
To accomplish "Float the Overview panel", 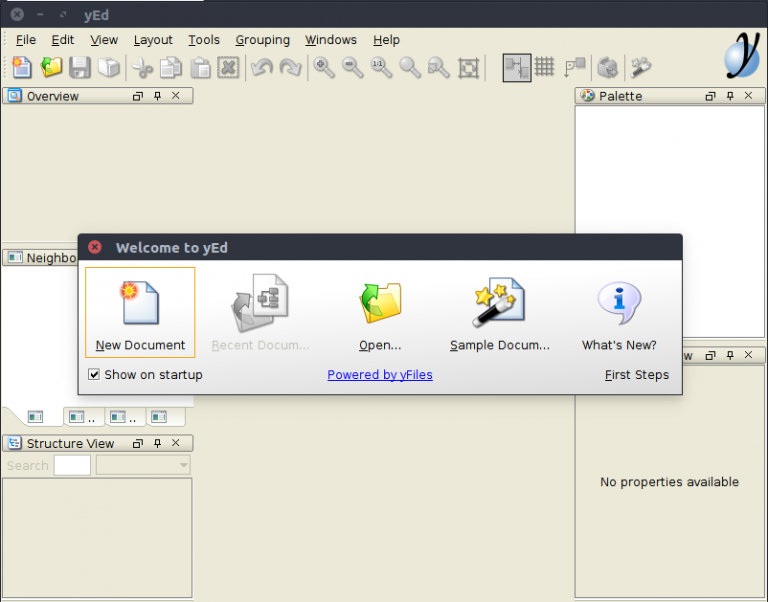I will point(138,96).
